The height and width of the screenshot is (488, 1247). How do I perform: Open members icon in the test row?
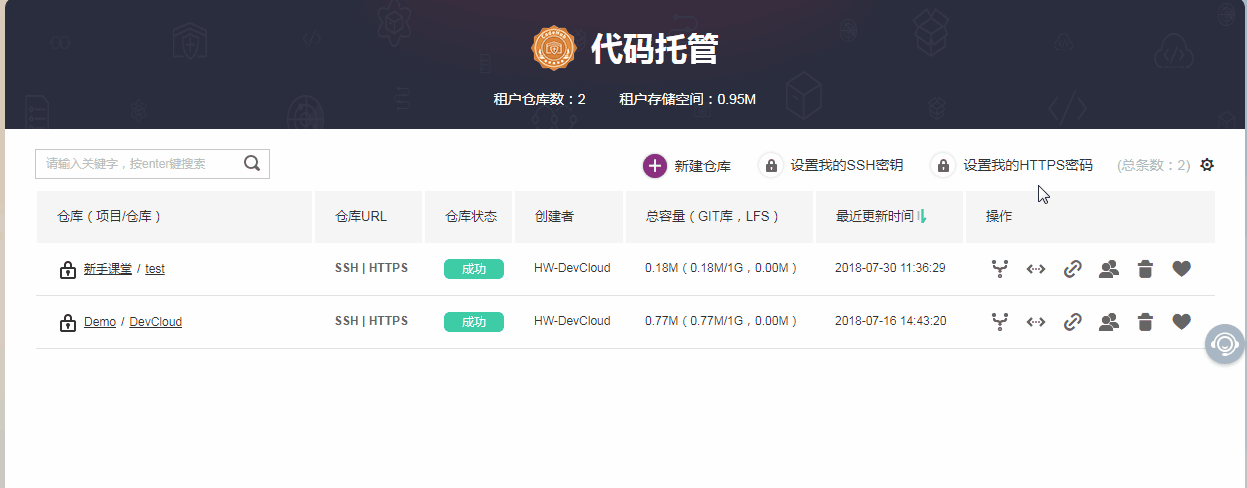[x=1109, y=269]
